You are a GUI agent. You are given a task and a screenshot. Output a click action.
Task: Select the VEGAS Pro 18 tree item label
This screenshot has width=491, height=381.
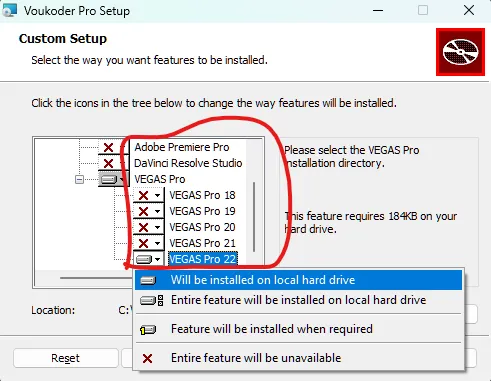coord(202,195)
